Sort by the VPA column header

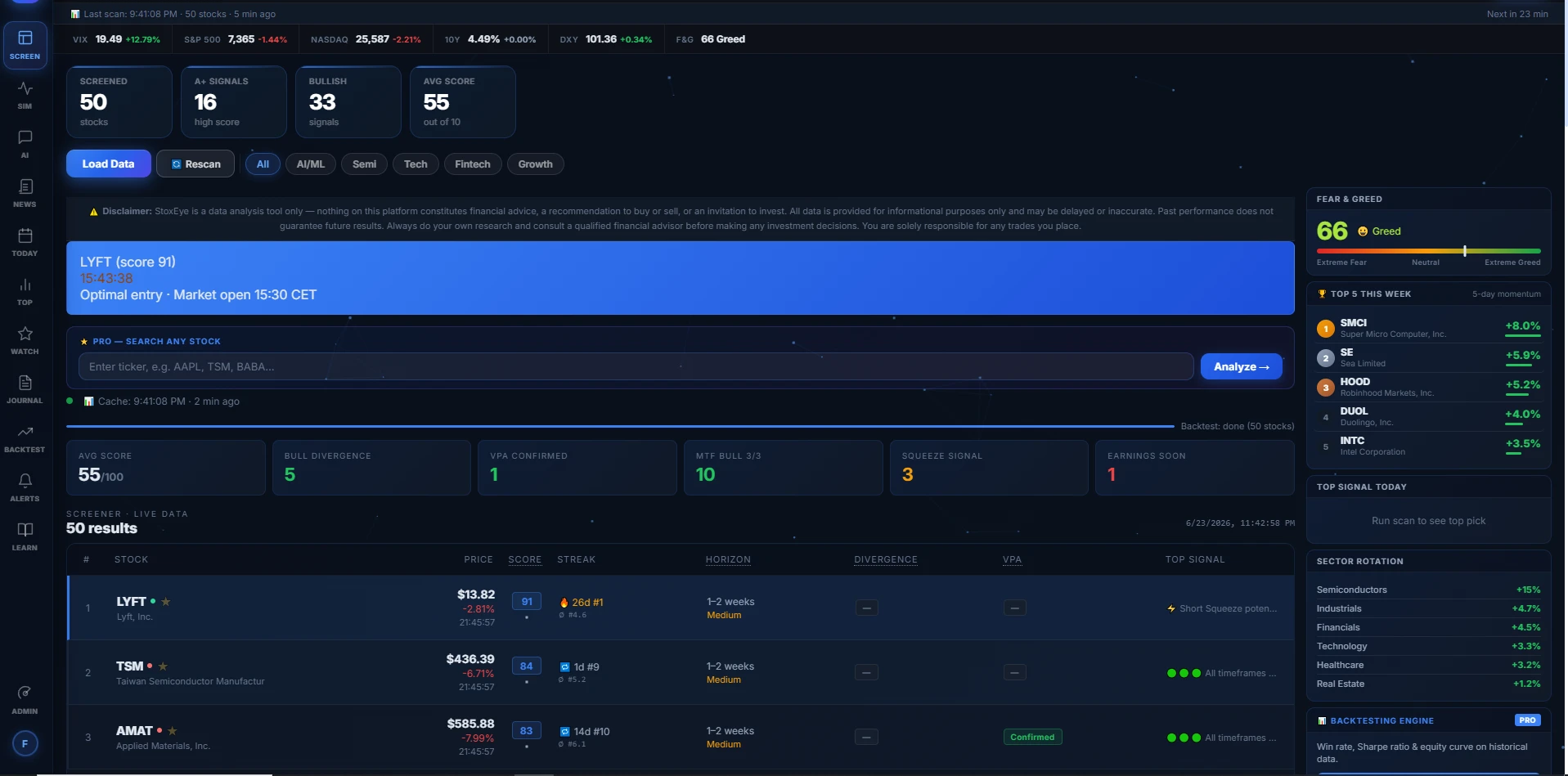tap(1012, 559)
